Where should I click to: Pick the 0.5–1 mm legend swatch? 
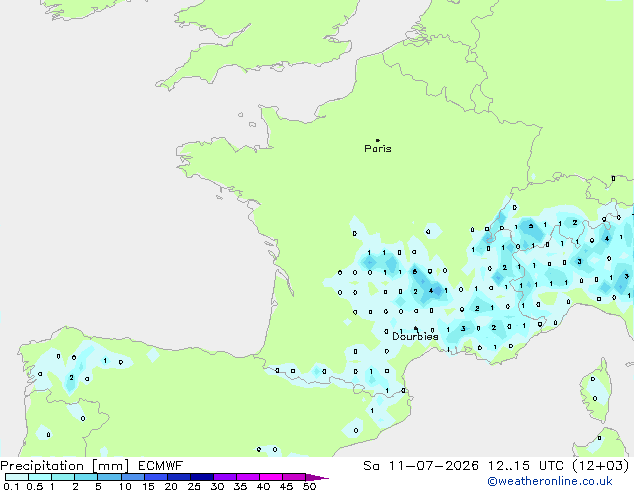pos(40,477)
